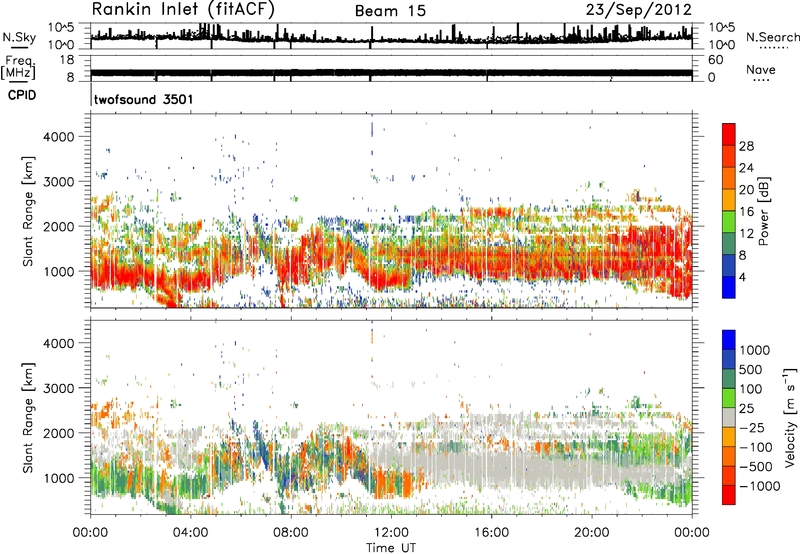Click the 'N.Search' legend label
Viewport: 800px width, 554px height.
click(772, 37)
